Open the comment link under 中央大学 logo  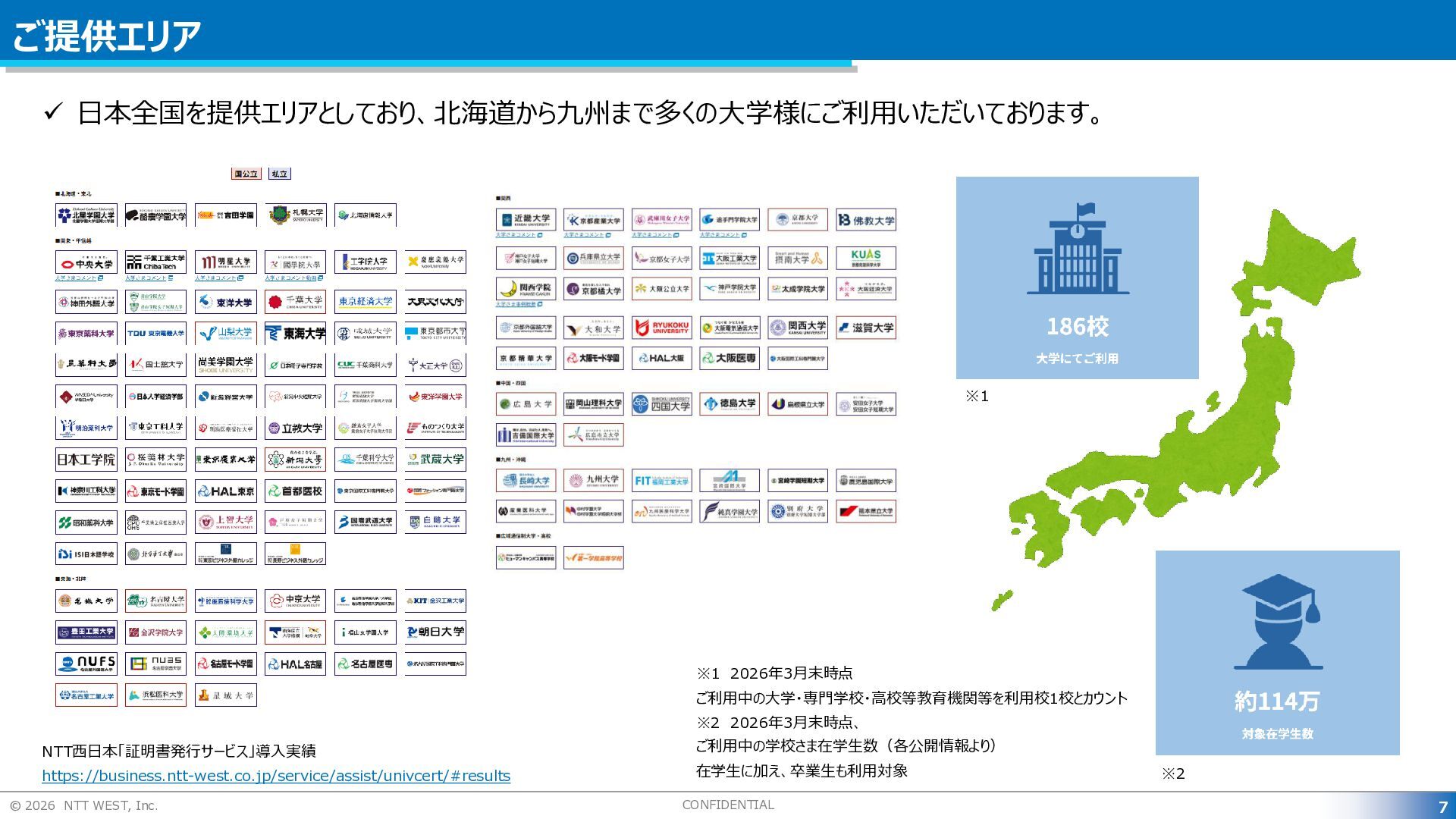coord(79,278)
